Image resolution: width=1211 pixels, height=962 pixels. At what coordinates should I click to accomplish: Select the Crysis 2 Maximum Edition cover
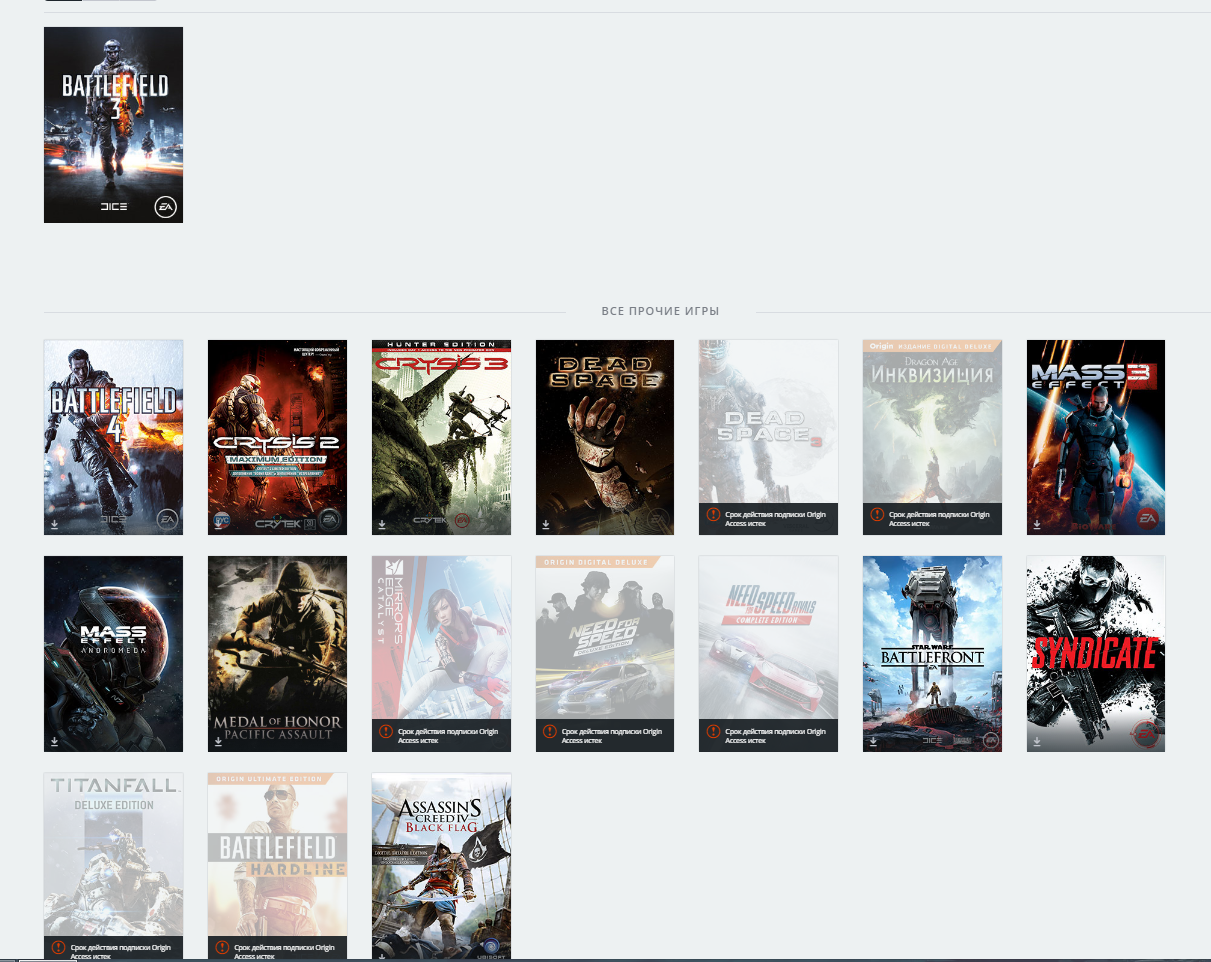(277, 437)
